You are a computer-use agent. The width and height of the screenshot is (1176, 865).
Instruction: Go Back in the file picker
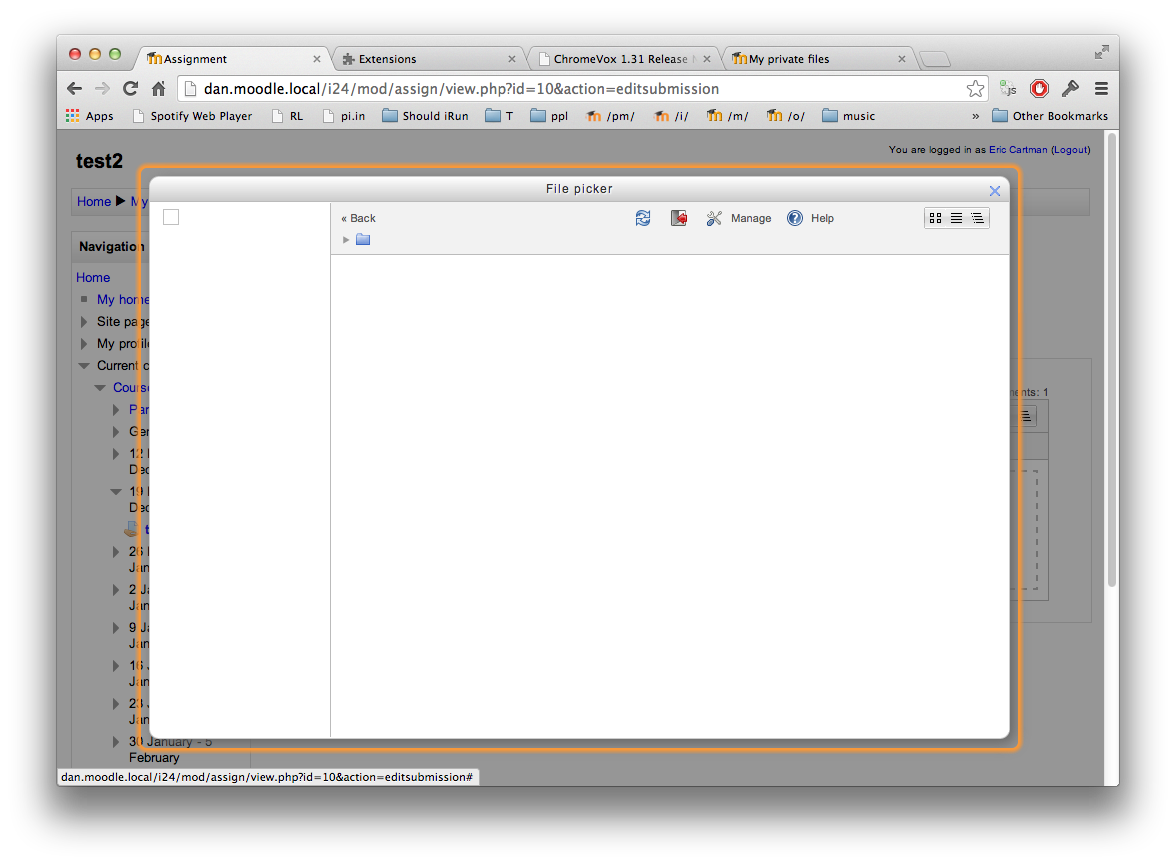pos(358,218)
